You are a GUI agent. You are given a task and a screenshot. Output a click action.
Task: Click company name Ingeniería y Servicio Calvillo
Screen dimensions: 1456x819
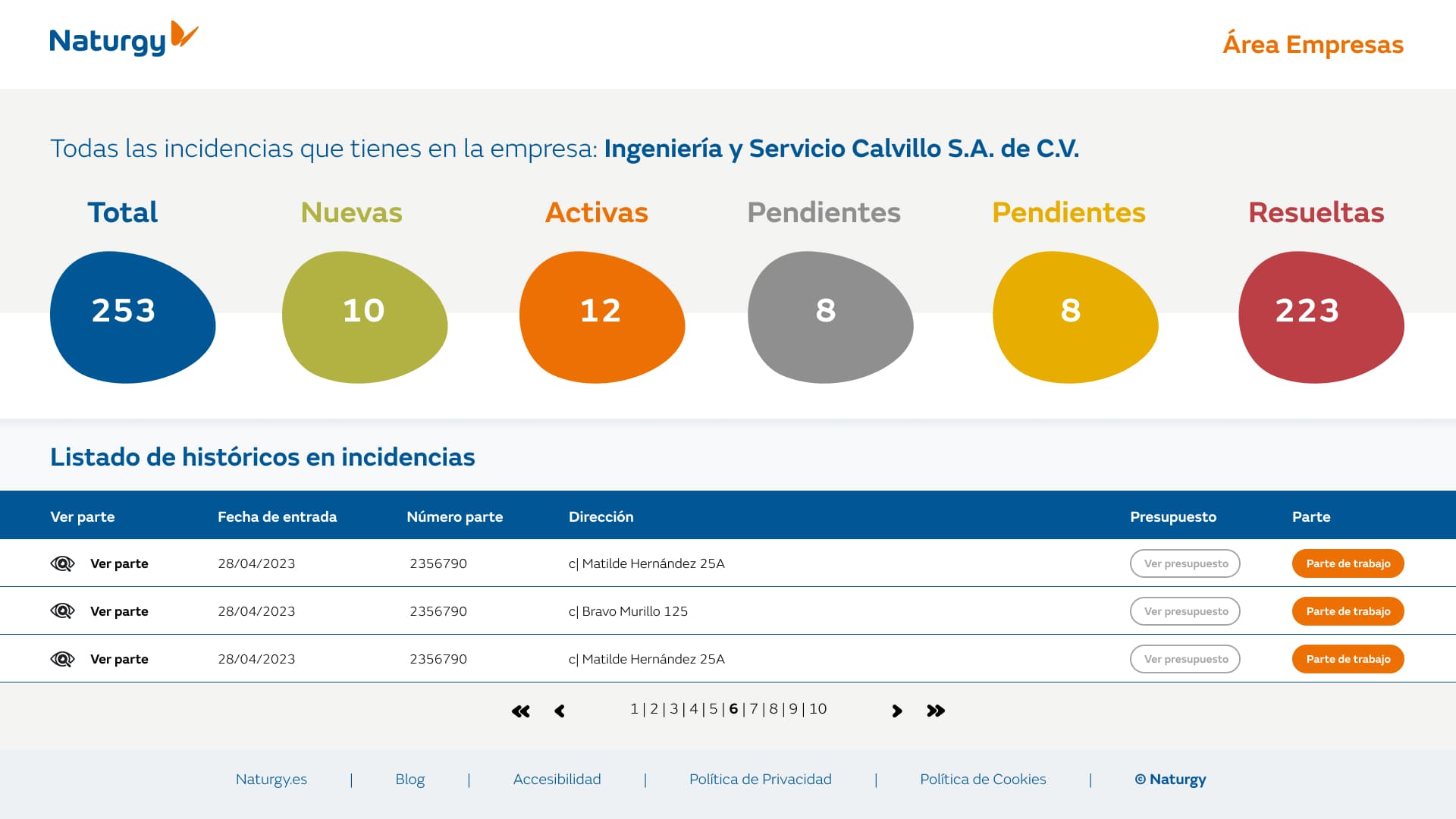[x=841, y=149]
